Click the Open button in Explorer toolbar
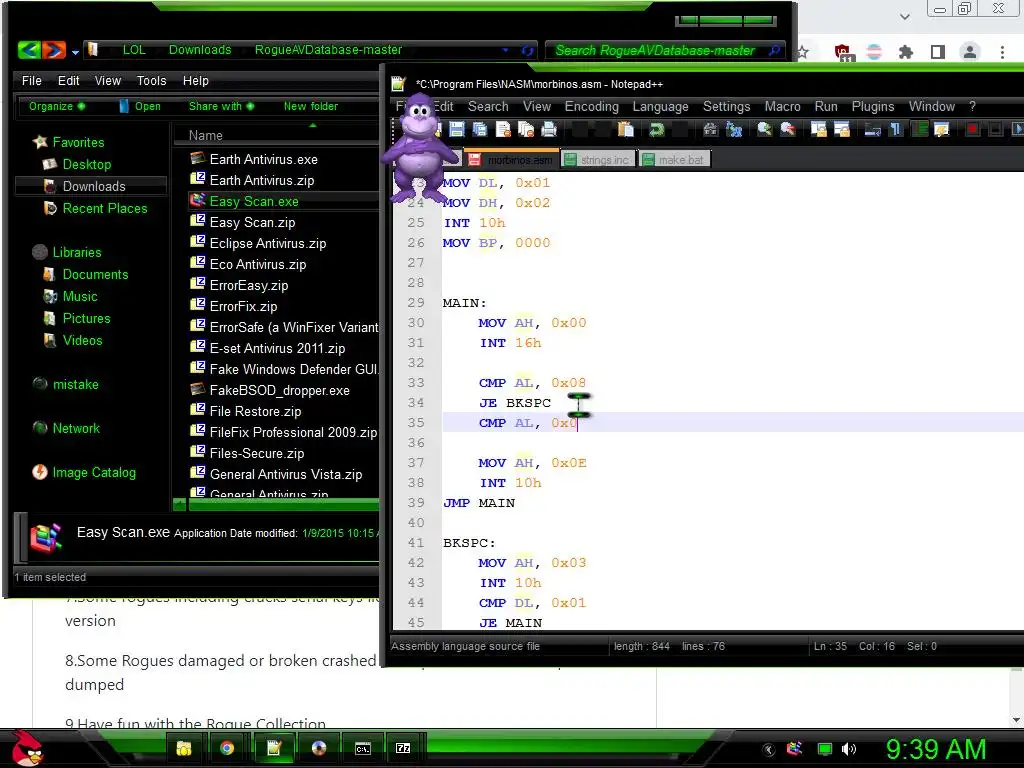Image resolution: width=1024 pixels, height=768 pixels. (x=140, y=106)
